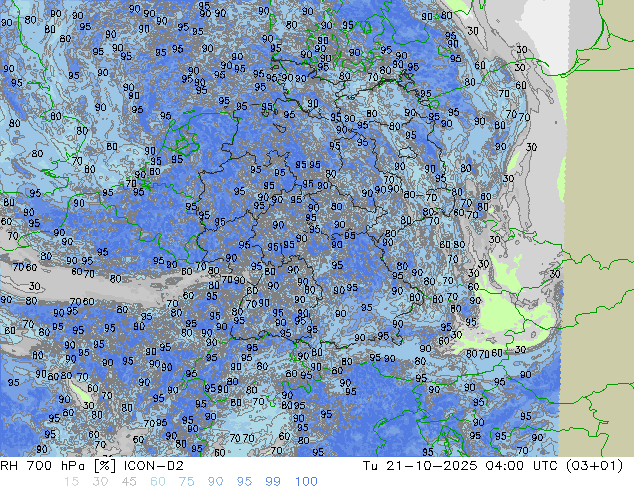Viewport: 634px width, 490px height.
Task: Click the 'ICON-D2' model name label
Action: click(154, 466)
